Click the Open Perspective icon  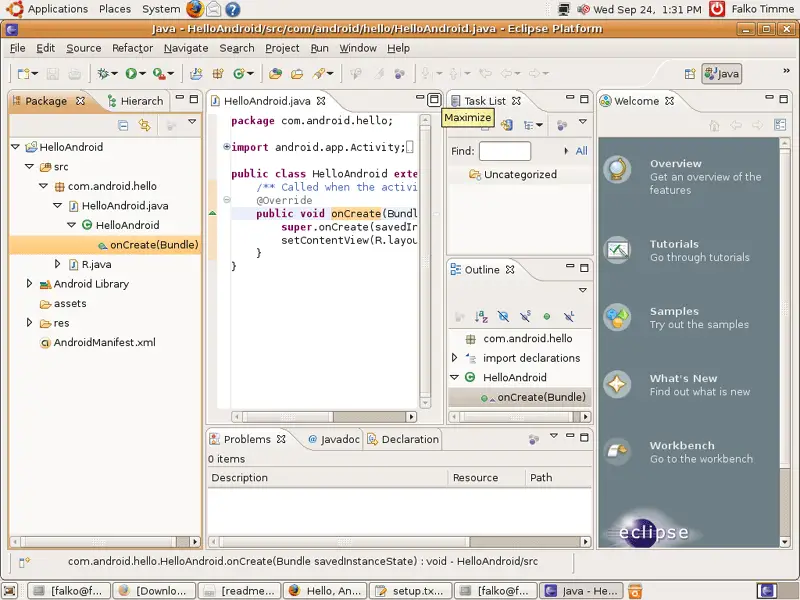690,74
